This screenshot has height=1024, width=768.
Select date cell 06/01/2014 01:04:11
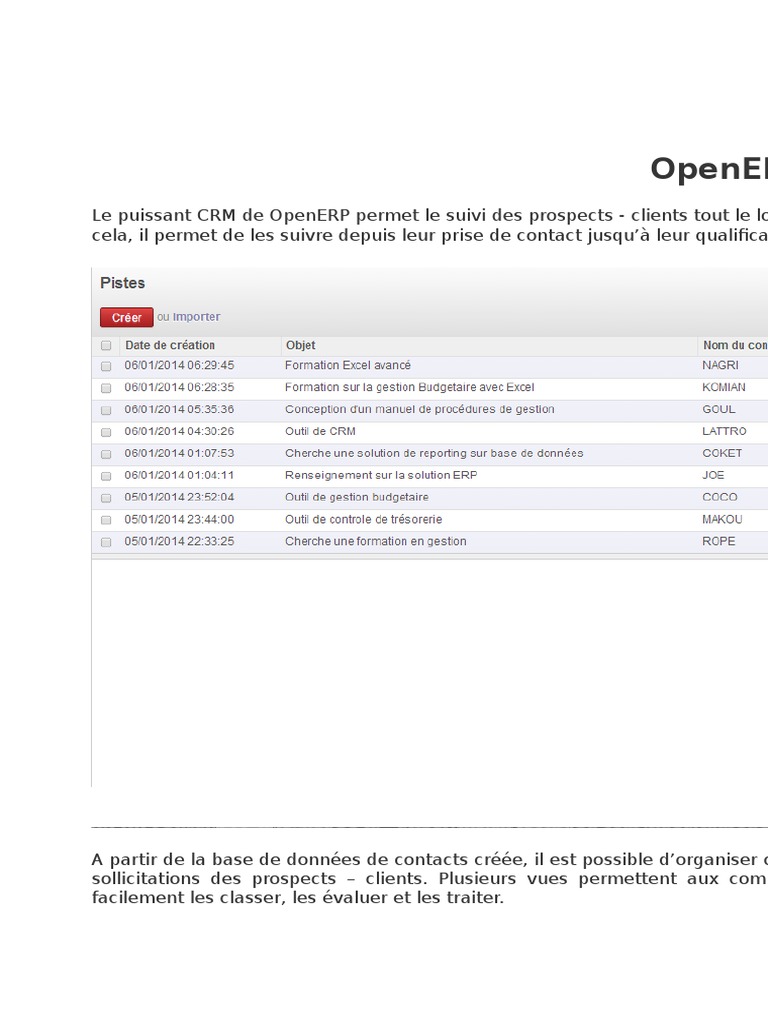point(179,475)
